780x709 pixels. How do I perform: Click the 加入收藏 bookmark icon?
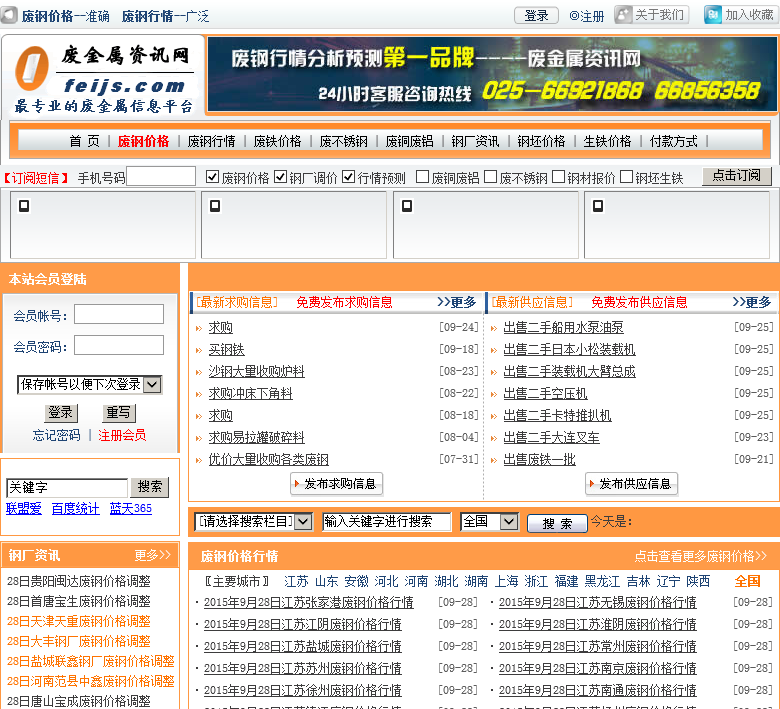click(713, 15)
